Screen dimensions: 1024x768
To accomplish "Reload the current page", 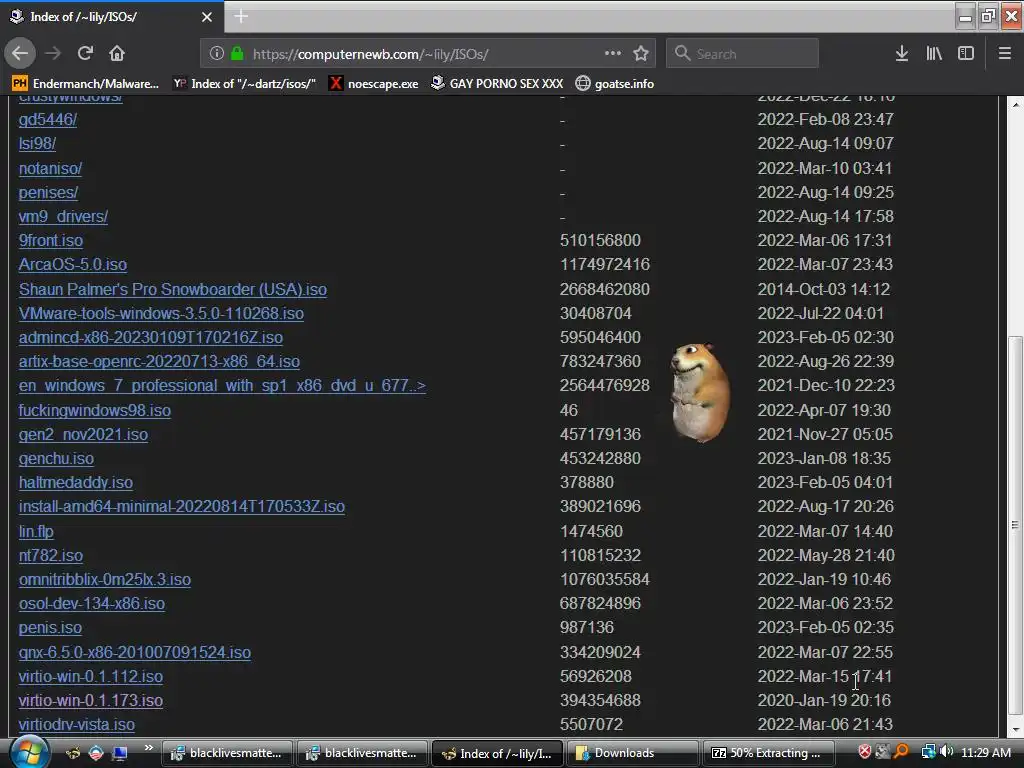I will tap(85, 54).
